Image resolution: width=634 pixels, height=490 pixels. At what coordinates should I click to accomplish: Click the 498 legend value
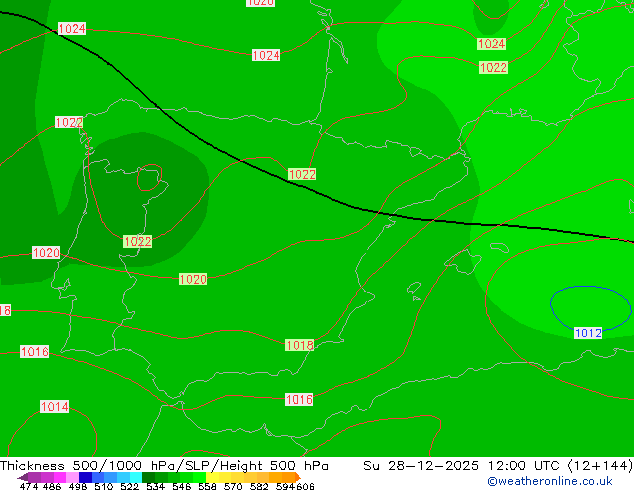(x=78, y=486)
